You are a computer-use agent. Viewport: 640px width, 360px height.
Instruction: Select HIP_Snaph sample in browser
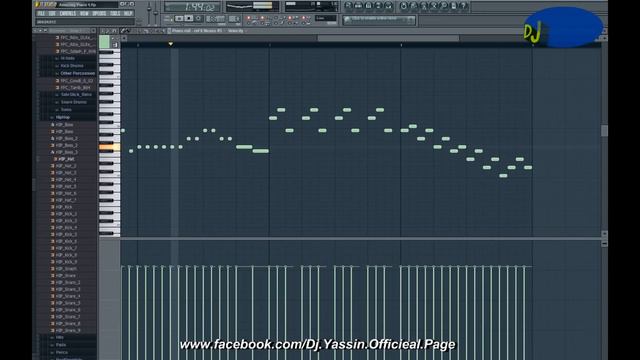[66, 269]
